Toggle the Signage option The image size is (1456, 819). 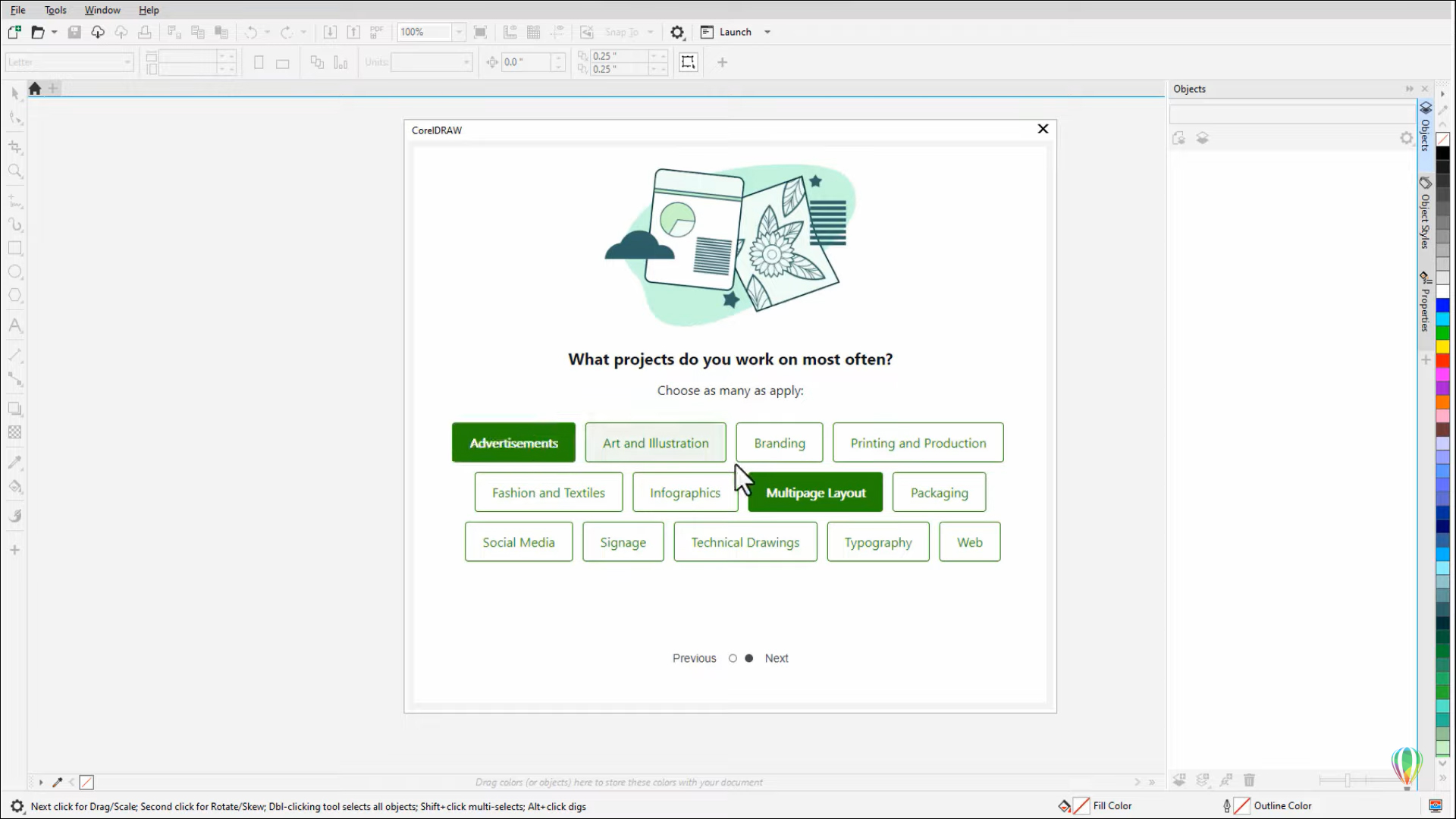pos(623,542)
